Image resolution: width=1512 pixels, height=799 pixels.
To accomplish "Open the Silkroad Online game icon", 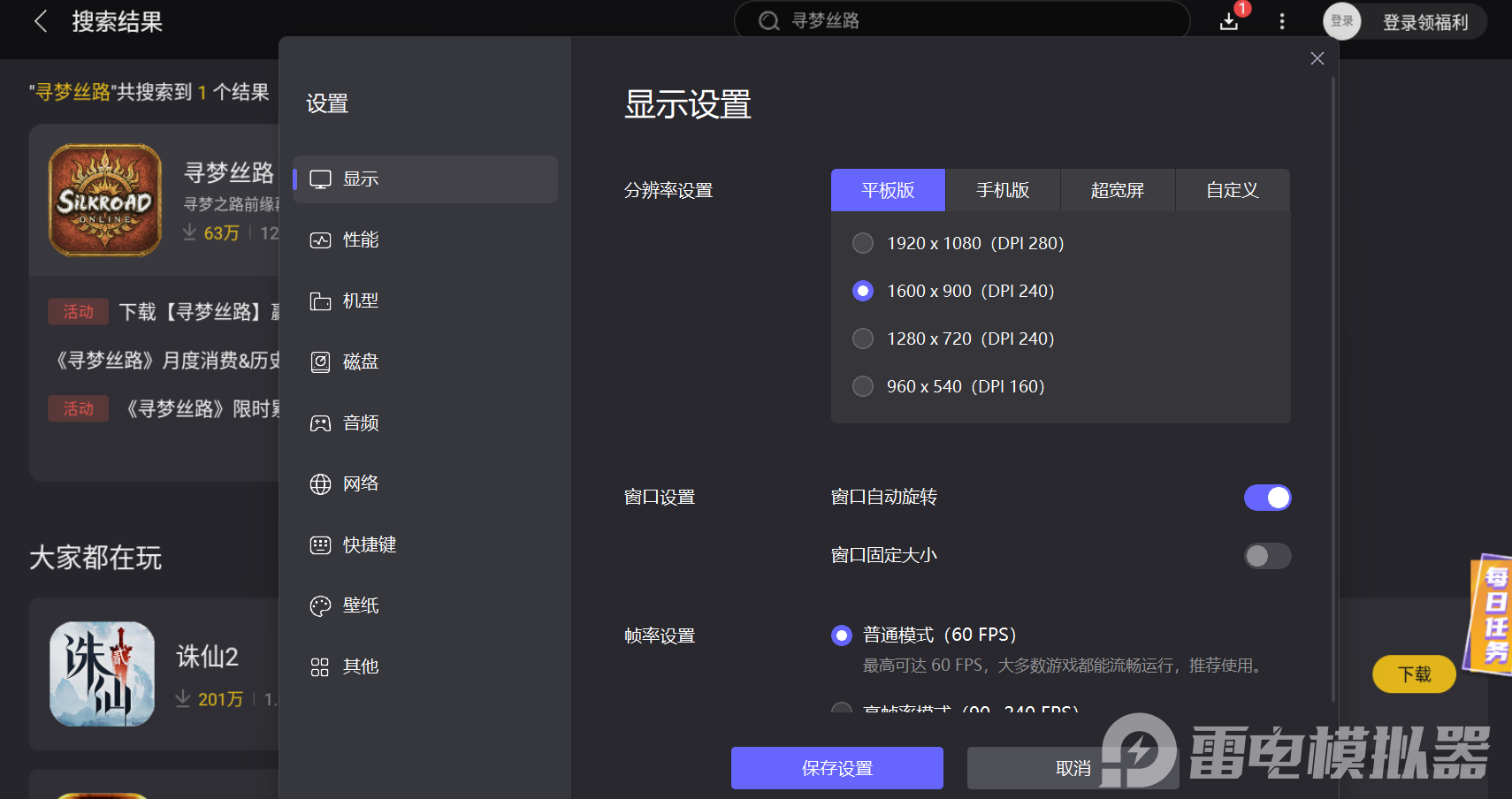I will (105, 201).
